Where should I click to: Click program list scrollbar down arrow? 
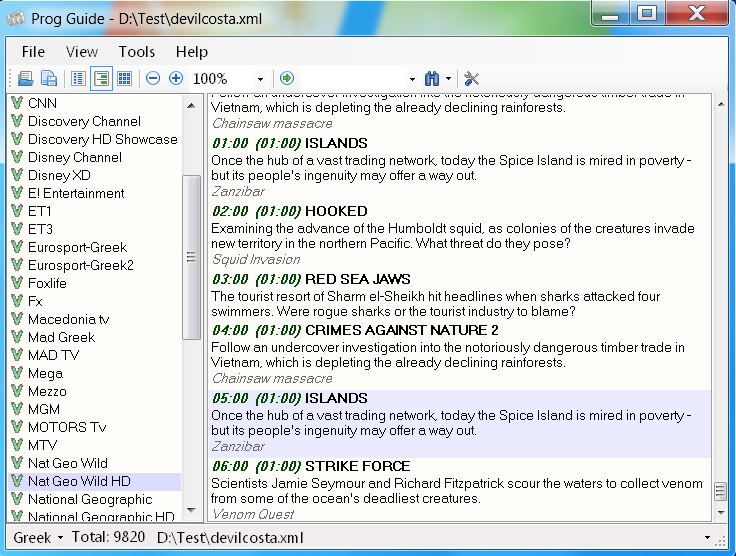coord(721,512)
